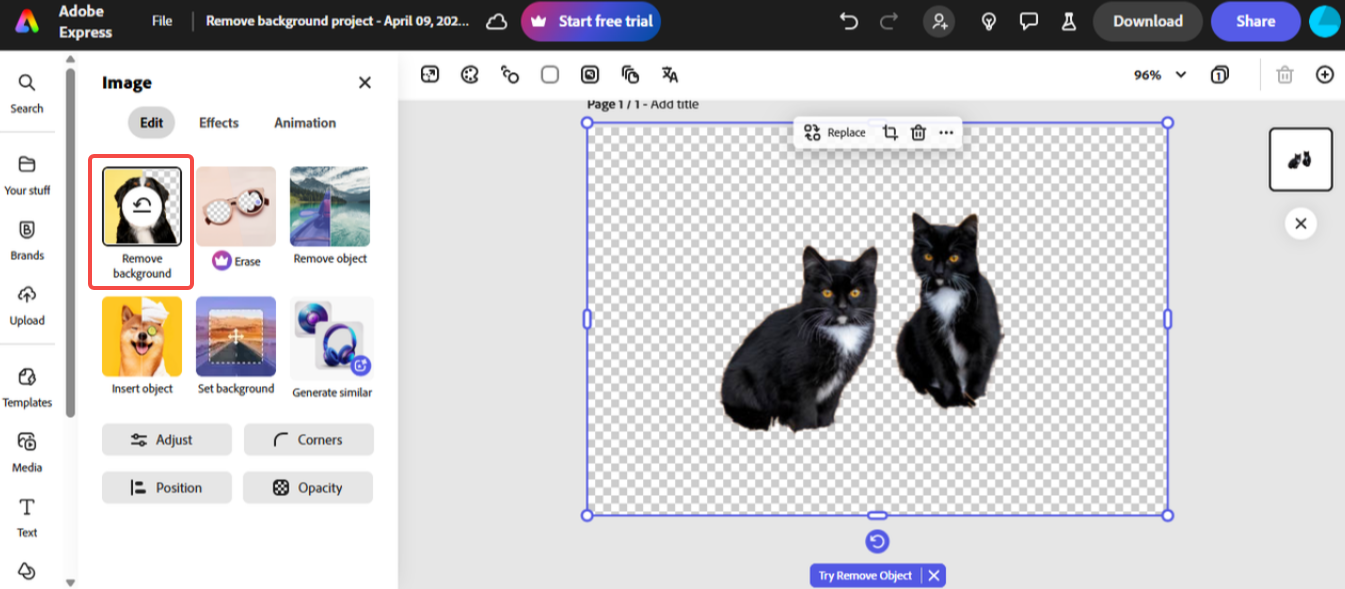1345x589 pixels.
Task: Open the Translate tool in toolbar
Action: 670,75
